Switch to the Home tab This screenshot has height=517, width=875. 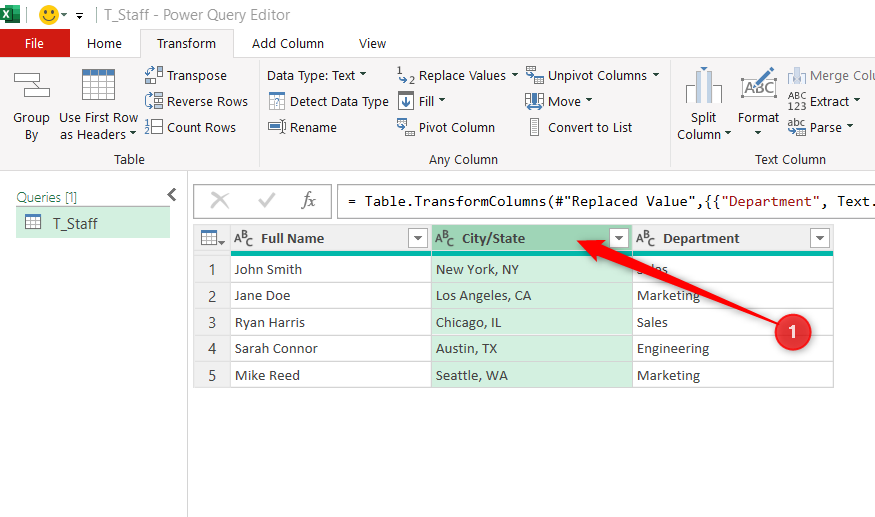104,44
